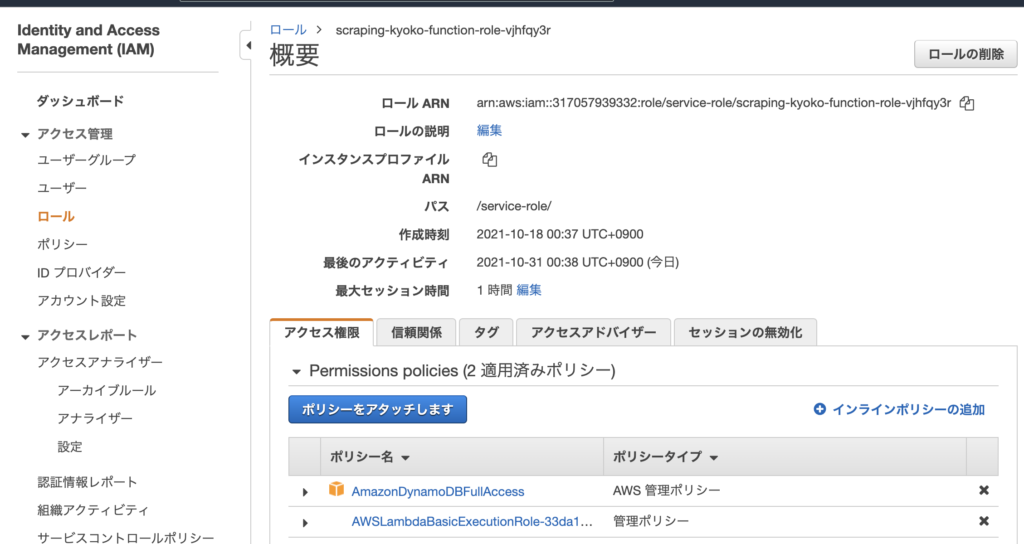Detach the AmazonDynamoDBFullAccess policy with its X
Screen dimensions: 1024x544
984,490
